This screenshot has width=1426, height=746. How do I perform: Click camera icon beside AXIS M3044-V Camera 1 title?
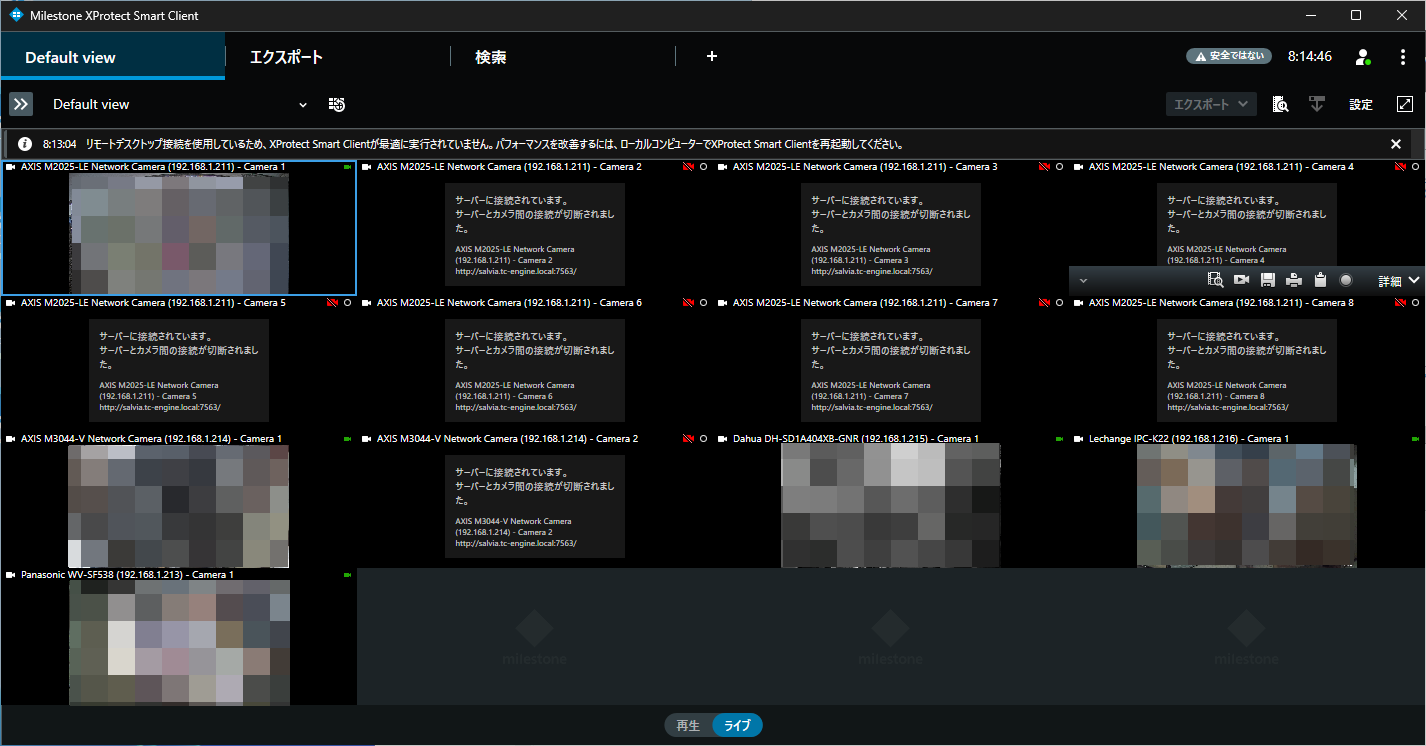coord(11,439)
